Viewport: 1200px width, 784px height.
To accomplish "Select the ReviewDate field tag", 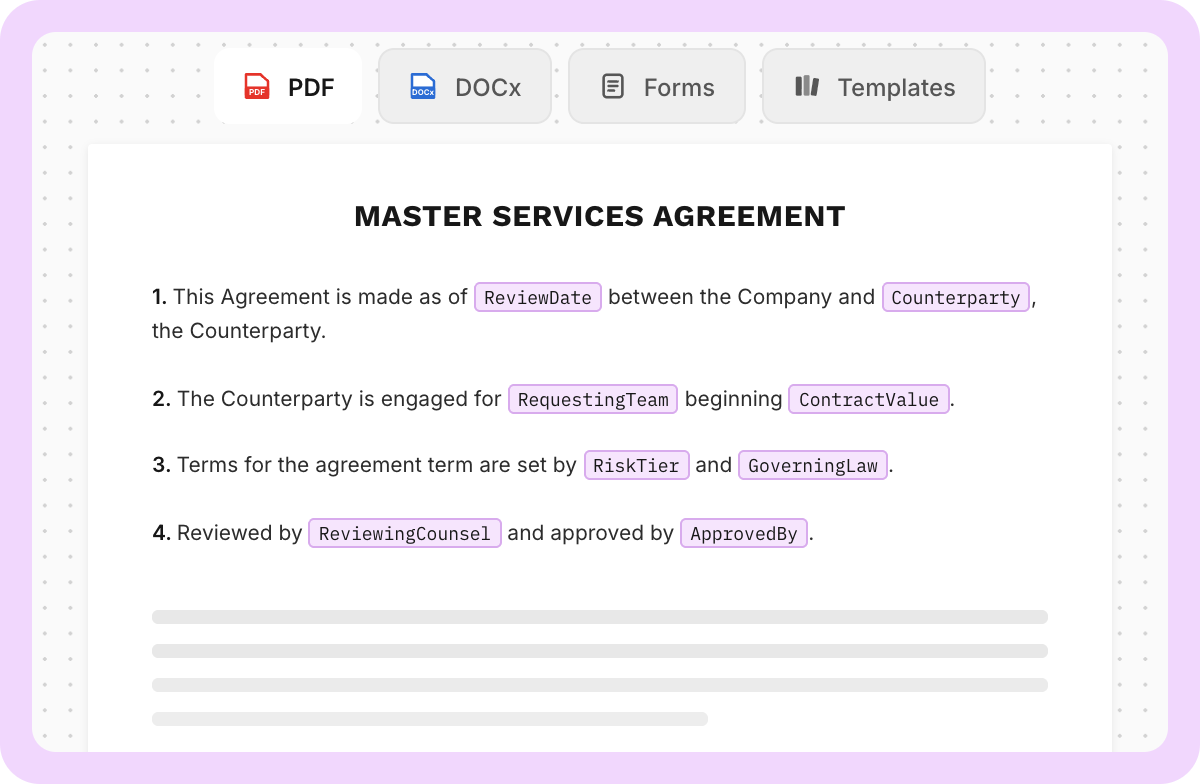I will (x=538, y=298).
